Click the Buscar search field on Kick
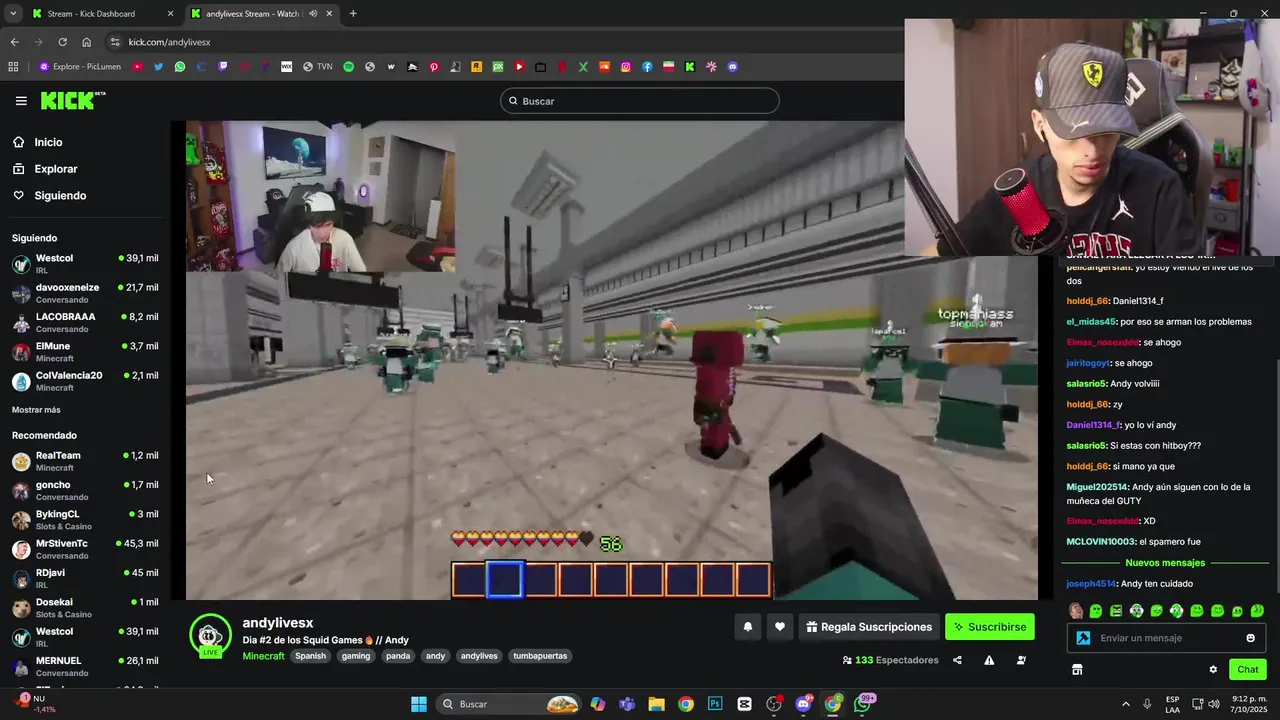 (x=640, y=101)
